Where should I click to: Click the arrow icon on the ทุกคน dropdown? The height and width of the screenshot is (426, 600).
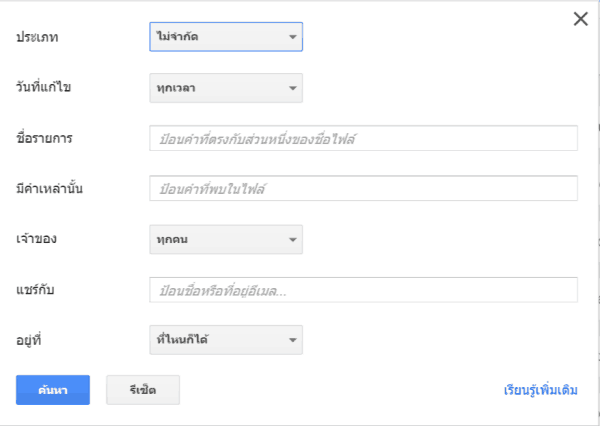292,241
